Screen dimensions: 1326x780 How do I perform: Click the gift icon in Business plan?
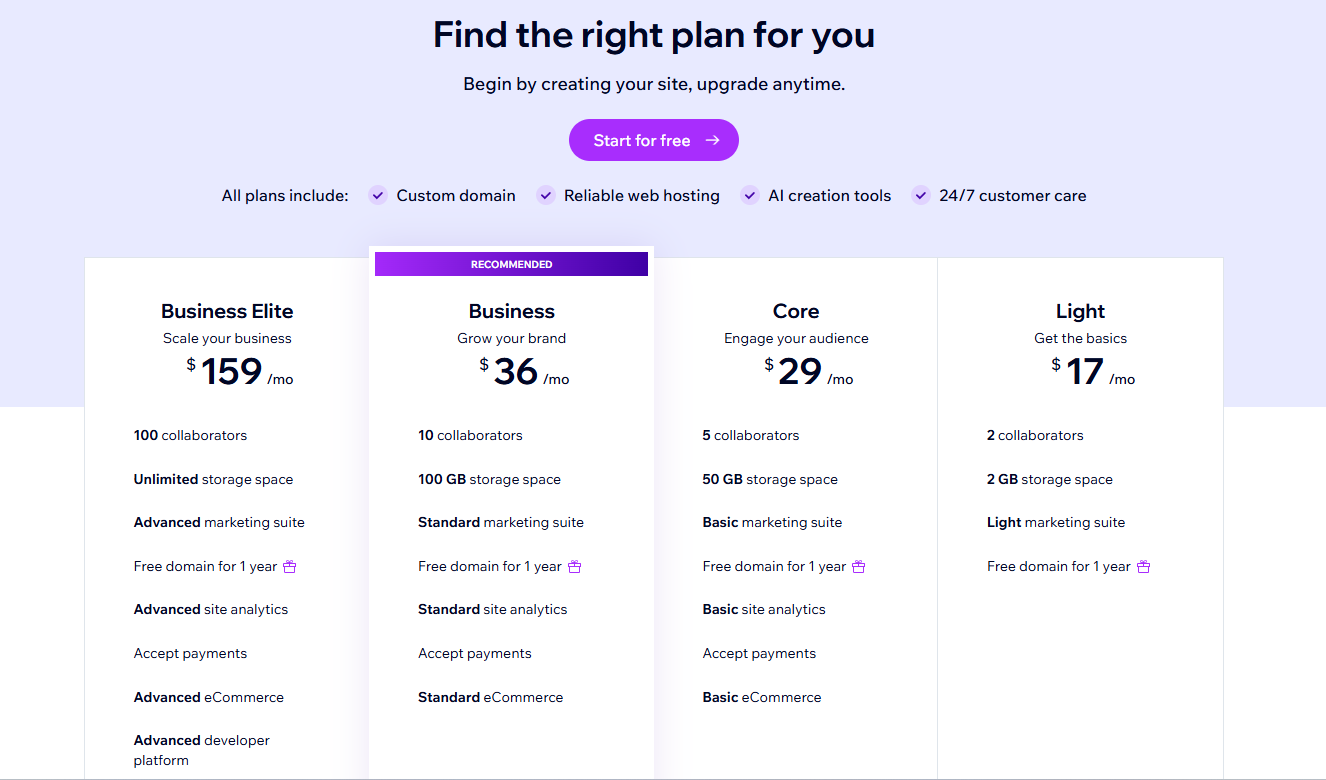[x=574, y=567]
